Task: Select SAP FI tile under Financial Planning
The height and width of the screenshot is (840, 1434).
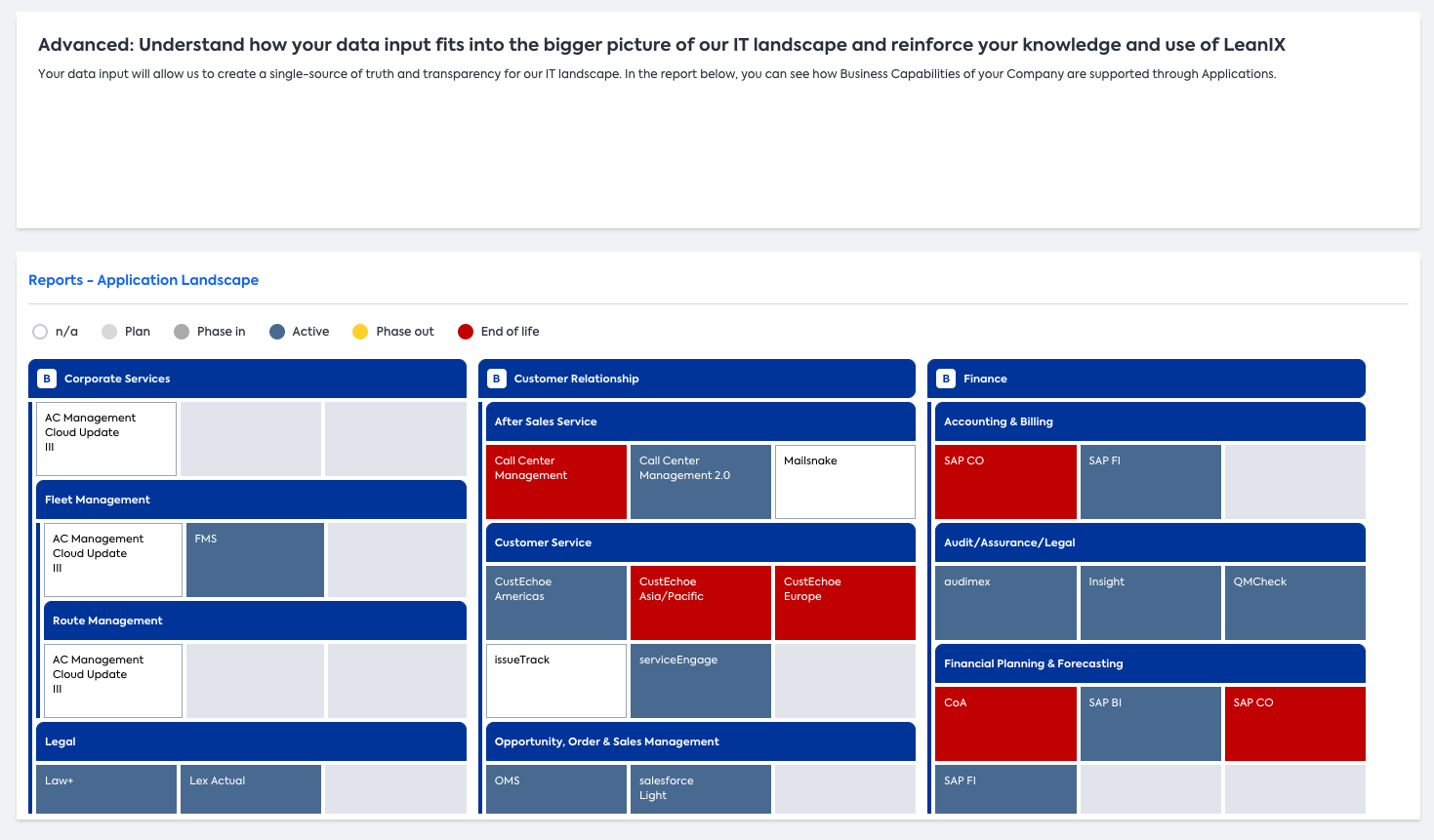Action: pyautogui.click(x=1005, y=789)
